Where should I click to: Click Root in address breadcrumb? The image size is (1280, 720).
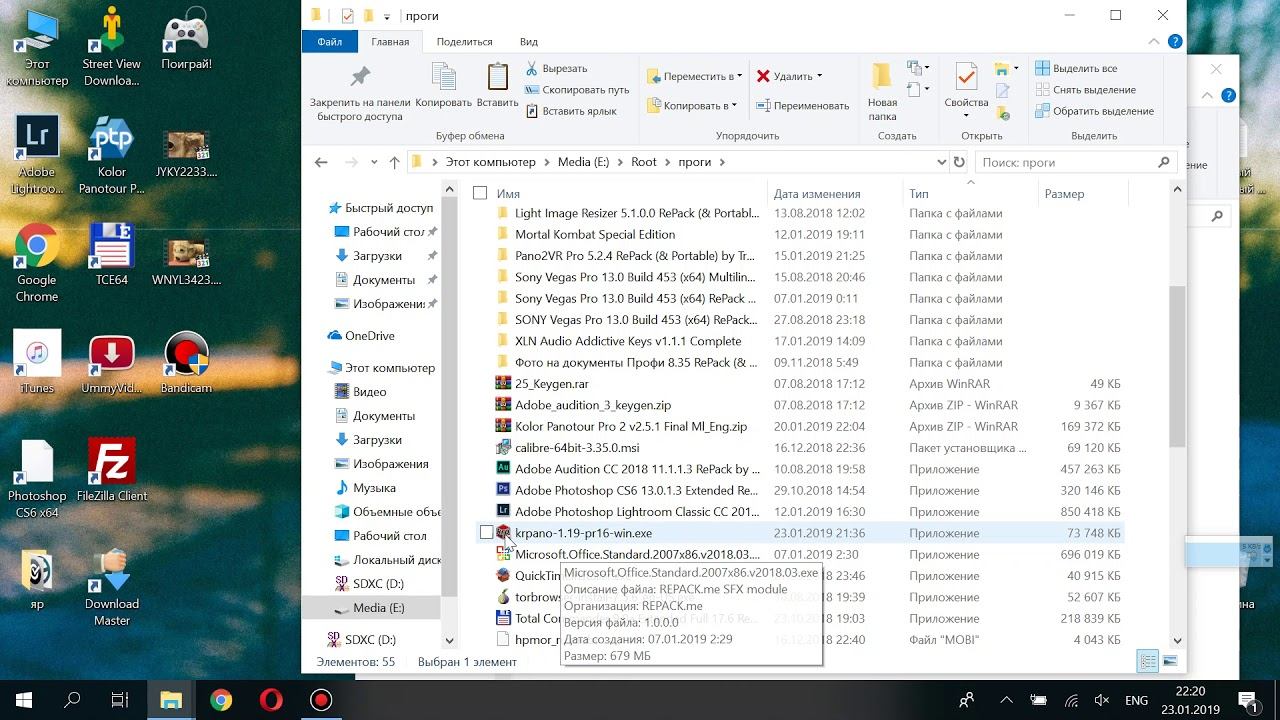pyautogui.click(x=644, y=162)
